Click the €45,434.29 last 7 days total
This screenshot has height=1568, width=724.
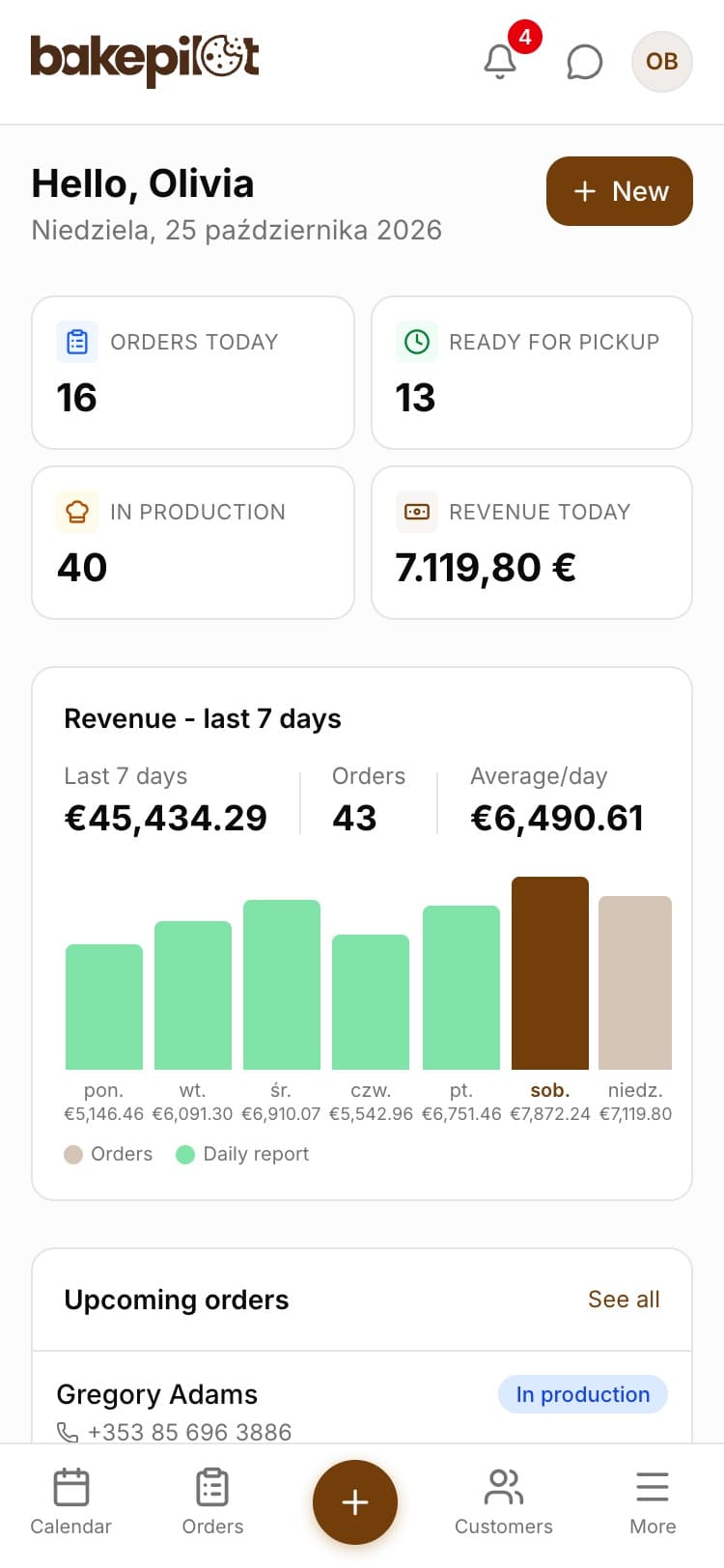point(165,818)
